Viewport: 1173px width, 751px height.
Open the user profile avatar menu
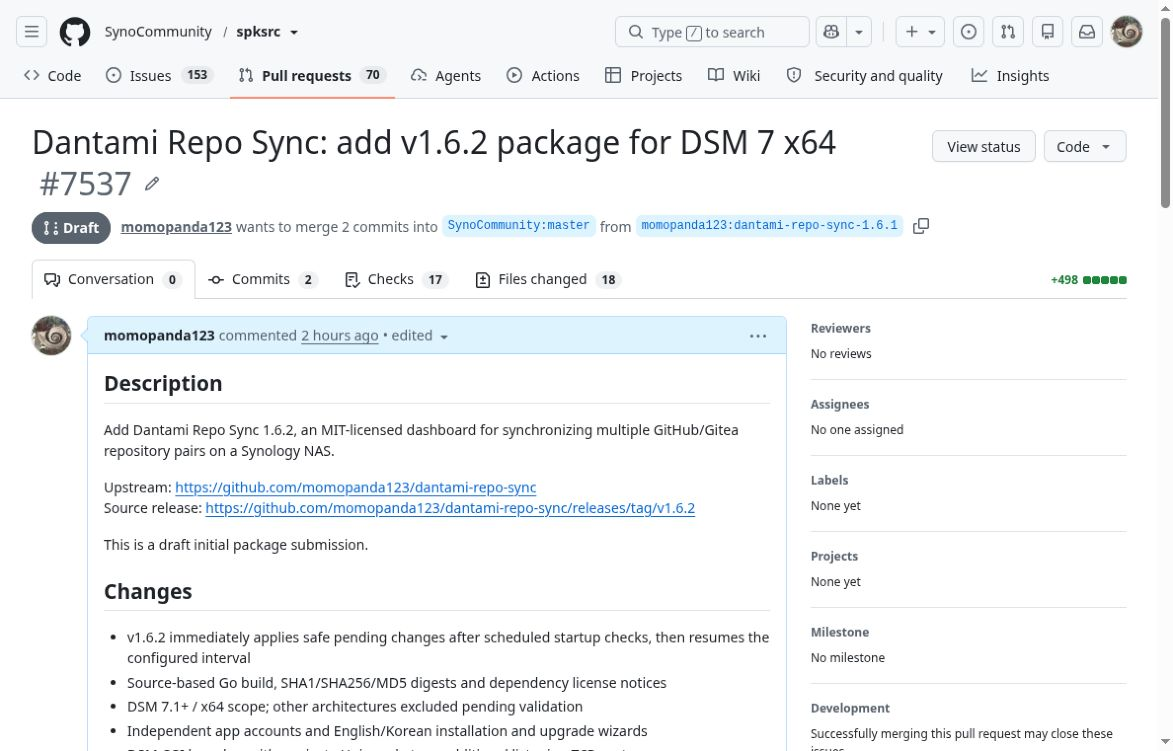pyautogui.click(x=1127, y=32)
